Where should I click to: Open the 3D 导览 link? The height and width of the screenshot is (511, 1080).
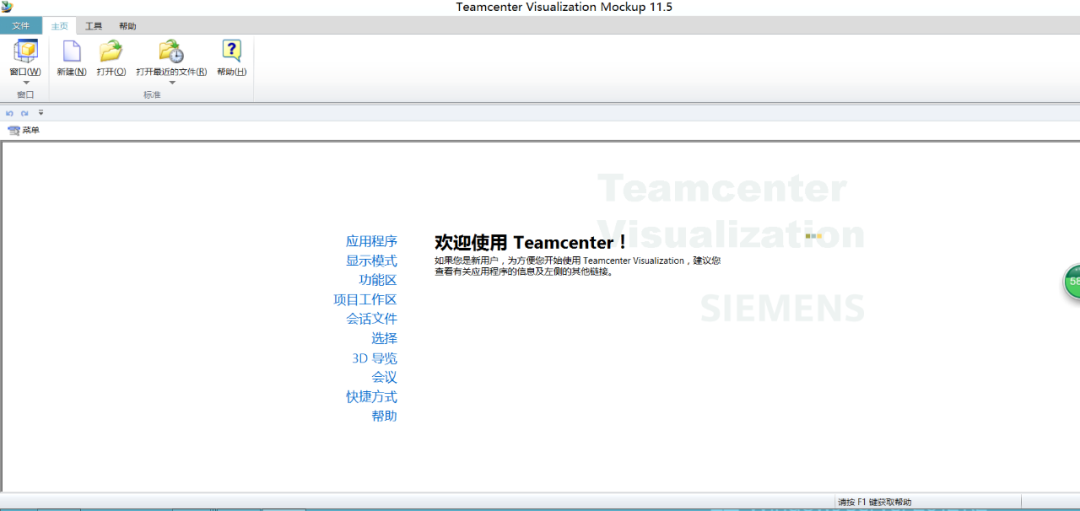pyautogui.click(x=374, y=358)
